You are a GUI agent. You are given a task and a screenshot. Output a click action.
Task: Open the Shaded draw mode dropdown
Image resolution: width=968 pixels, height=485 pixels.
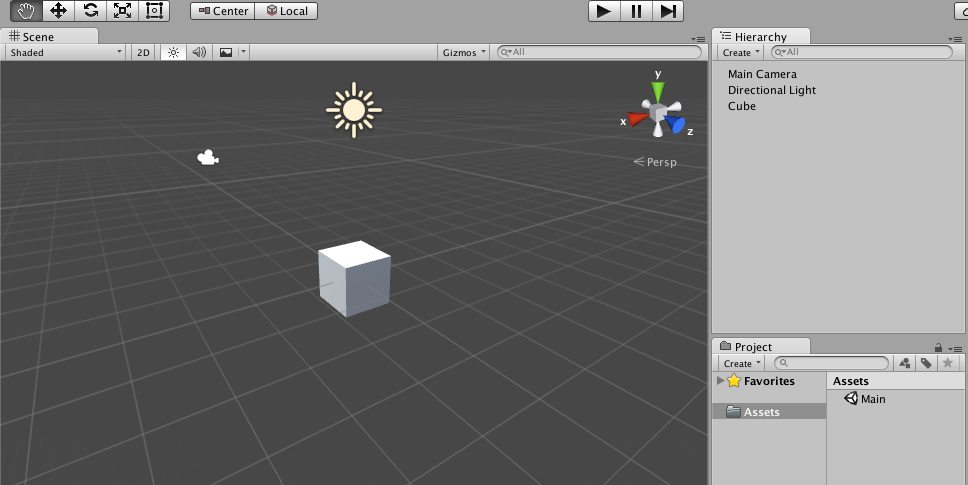pos(65,52)
